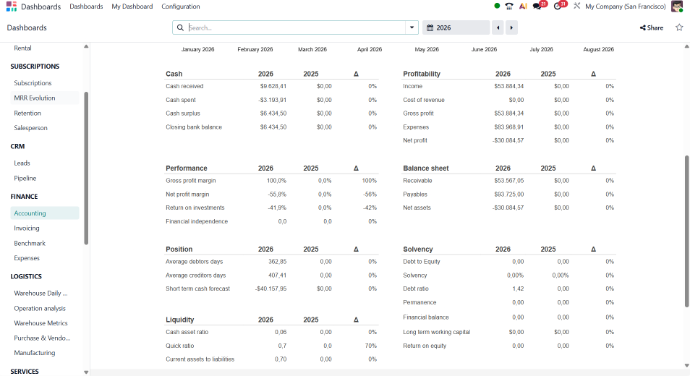Select the Subscriptions dashboard
The image size is (690, 376).
click(33, 83)
